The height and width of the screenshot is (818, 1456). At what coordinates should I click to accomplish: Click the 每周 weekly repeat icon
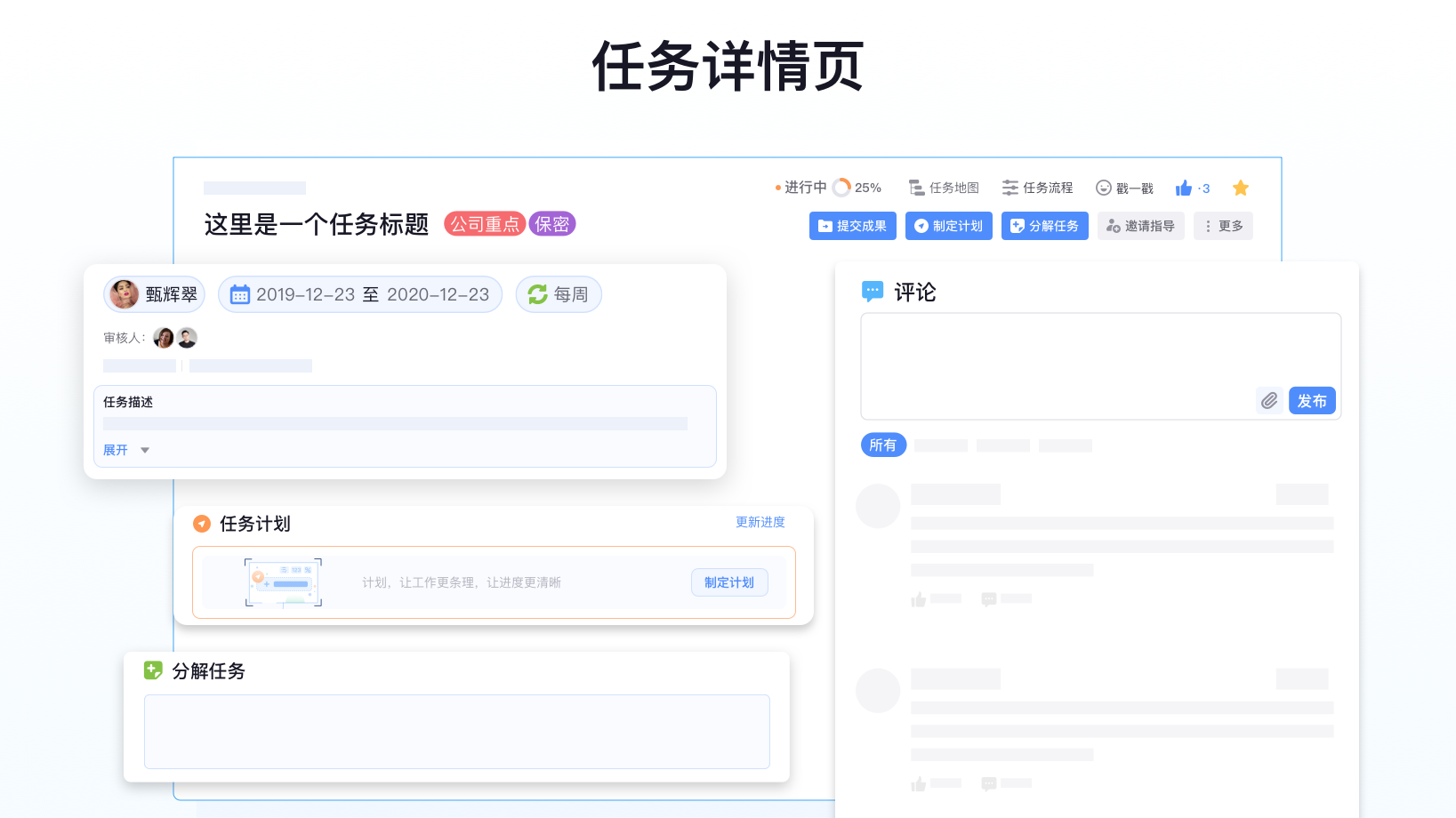pos(538,294)
